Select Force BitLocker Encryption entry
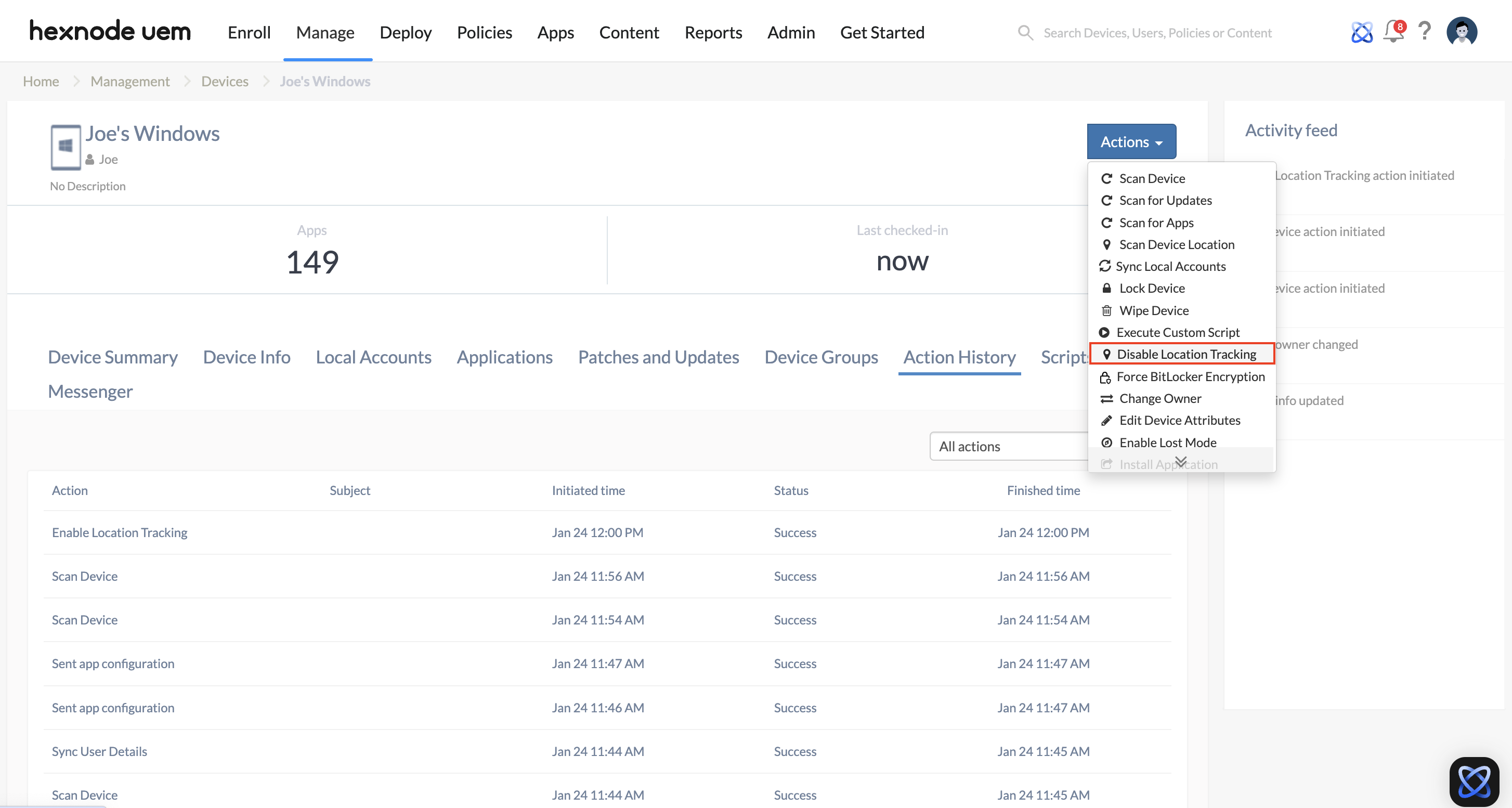The image size is (1512, 808). pos(1190,377)
